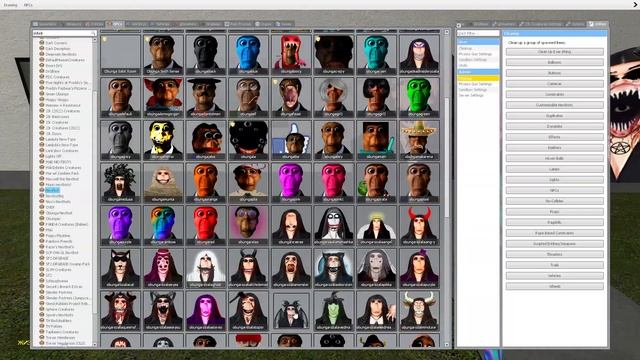Spawn the red-horned devil hooded figure

(419, 225)
